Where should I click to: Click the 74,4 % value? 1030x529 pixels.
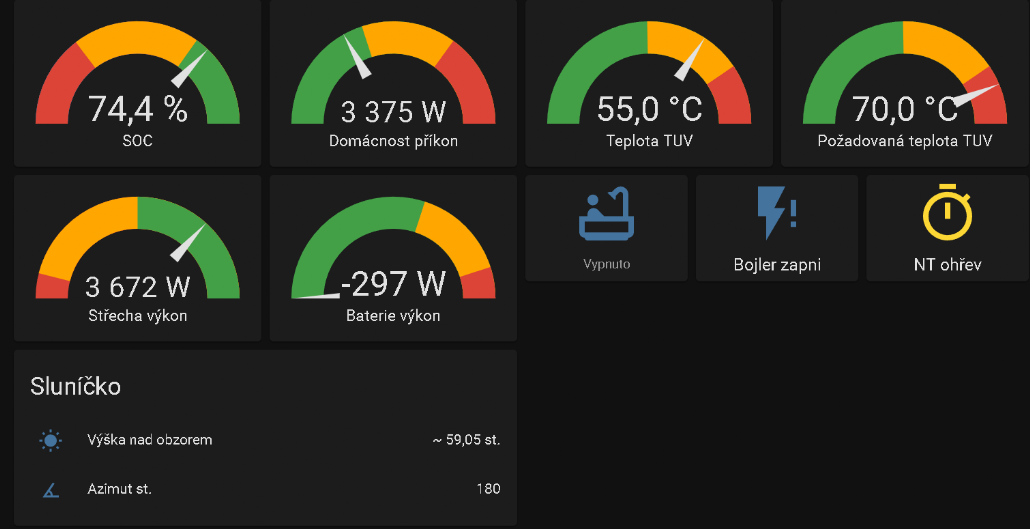[137, 109]
